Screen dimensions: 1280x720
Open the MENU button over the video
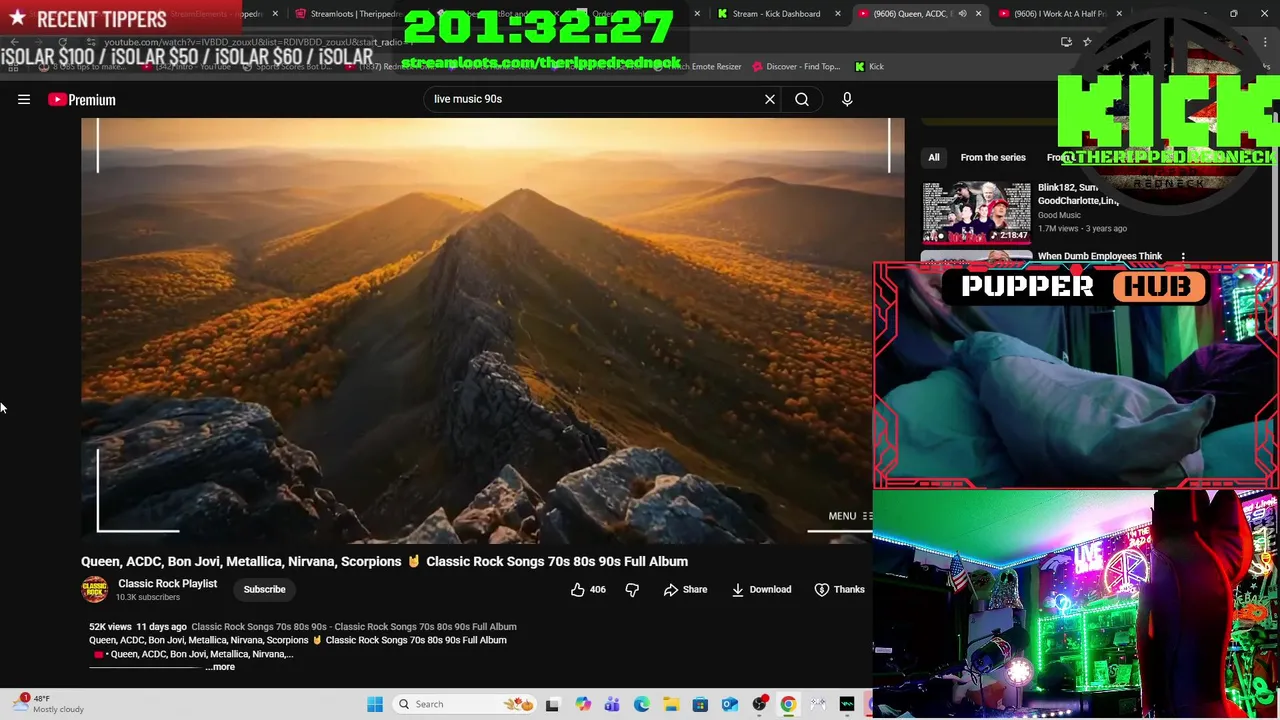[x=850, y=516]
